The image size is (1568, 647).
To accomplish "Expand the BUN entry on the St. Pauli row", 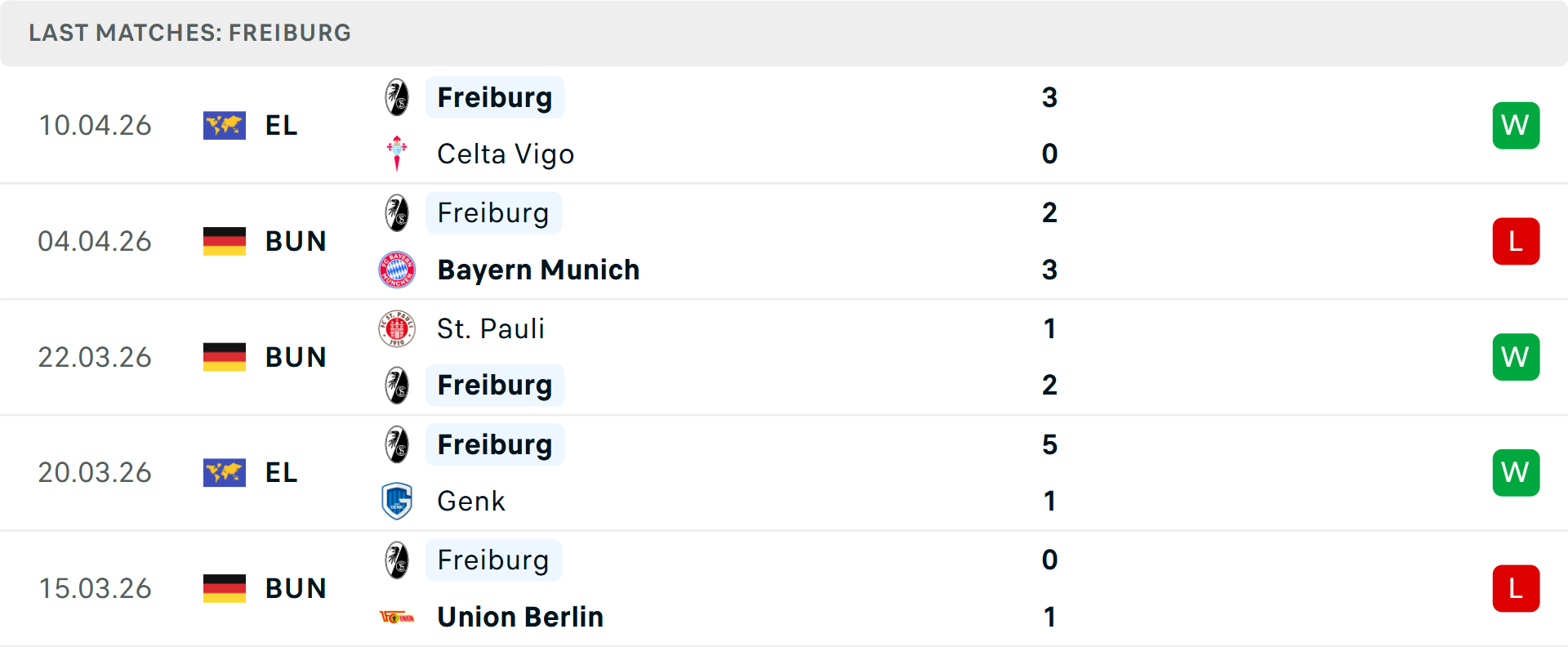I will pyautogui.click(x=296, y=357).
